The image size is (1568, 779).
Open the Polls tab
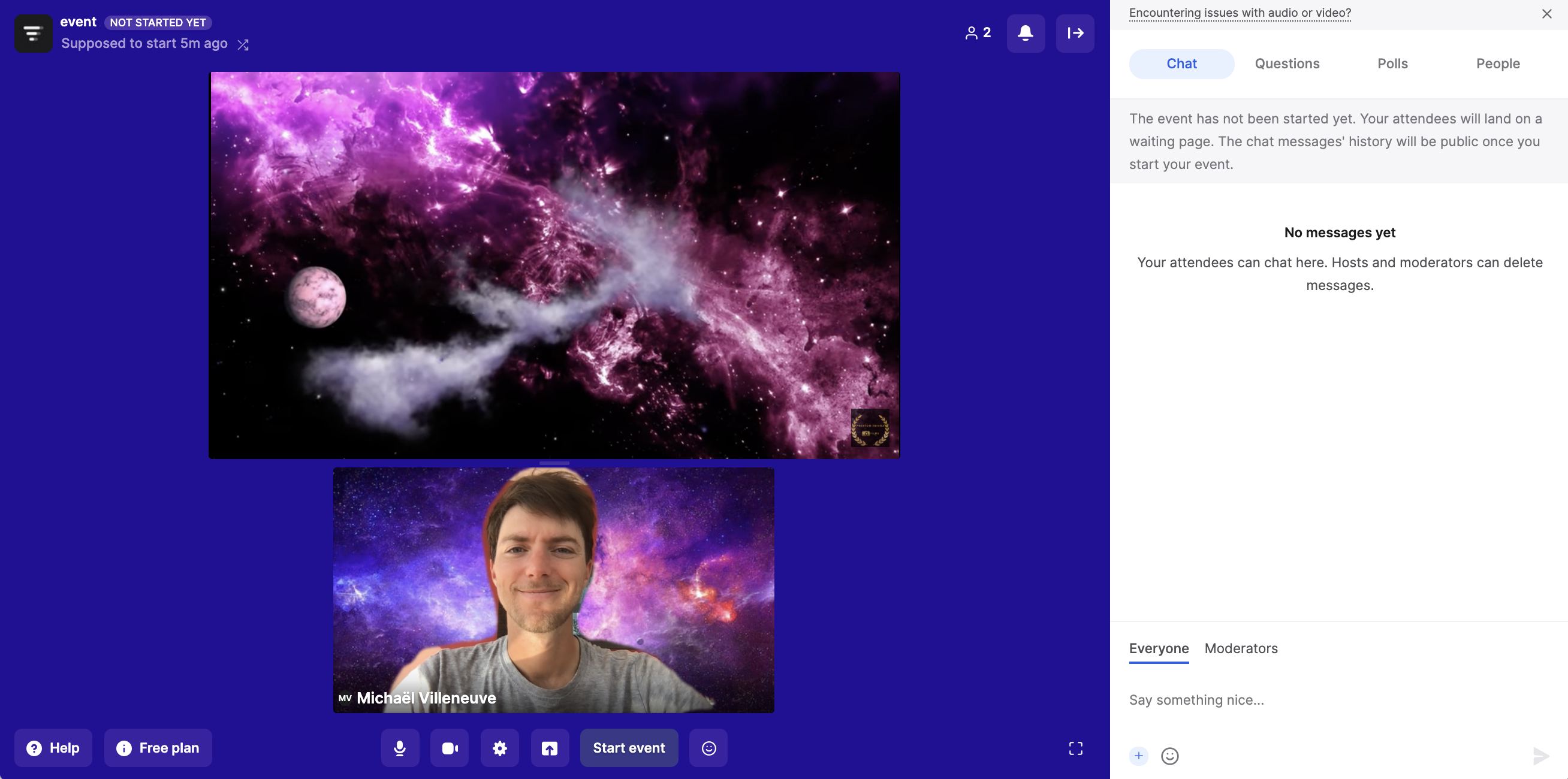(x=1392, y=64)
